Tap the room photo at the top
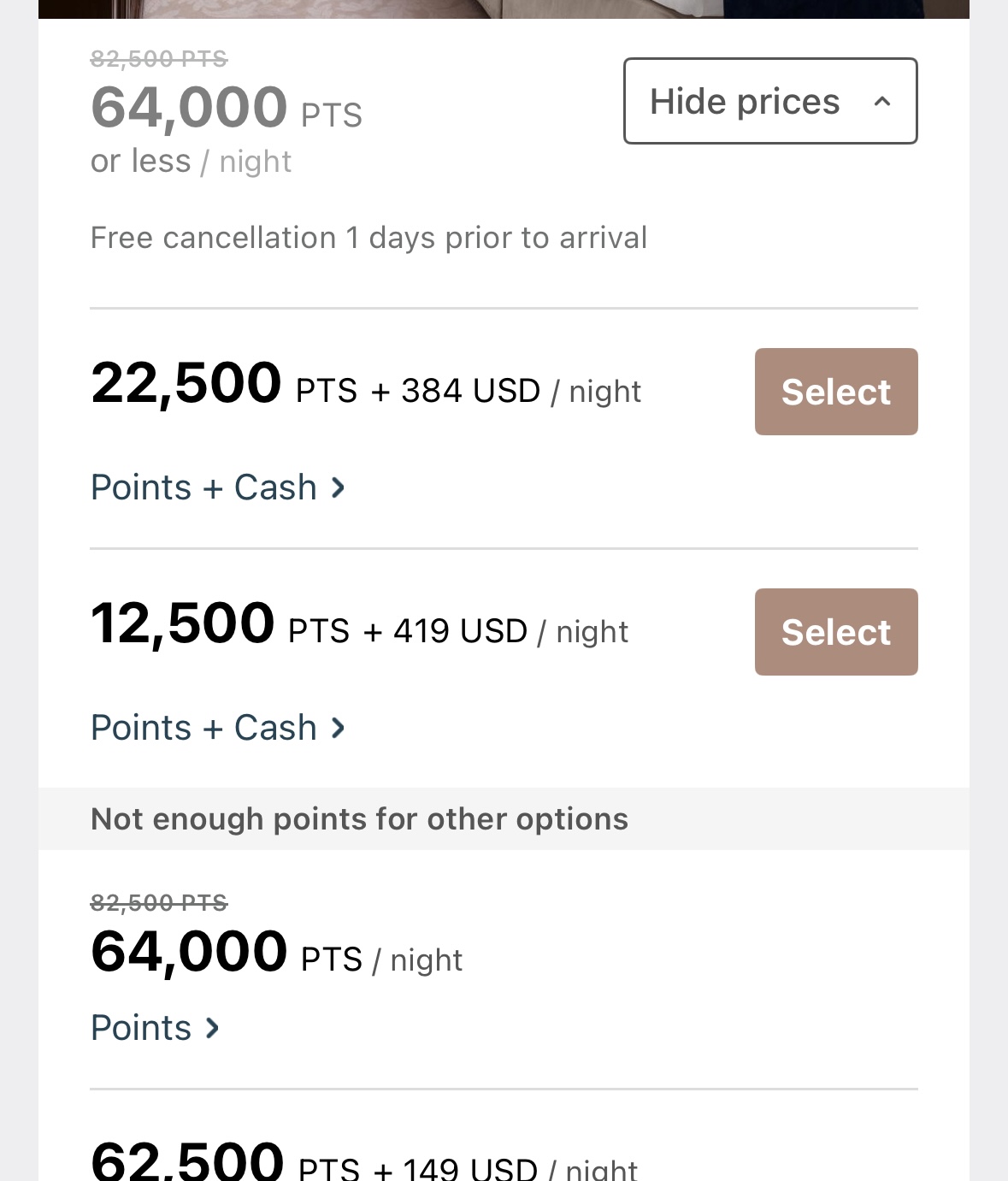Screen dimensions: 1008x1181 pyautogui.click(x=504, y=9)
